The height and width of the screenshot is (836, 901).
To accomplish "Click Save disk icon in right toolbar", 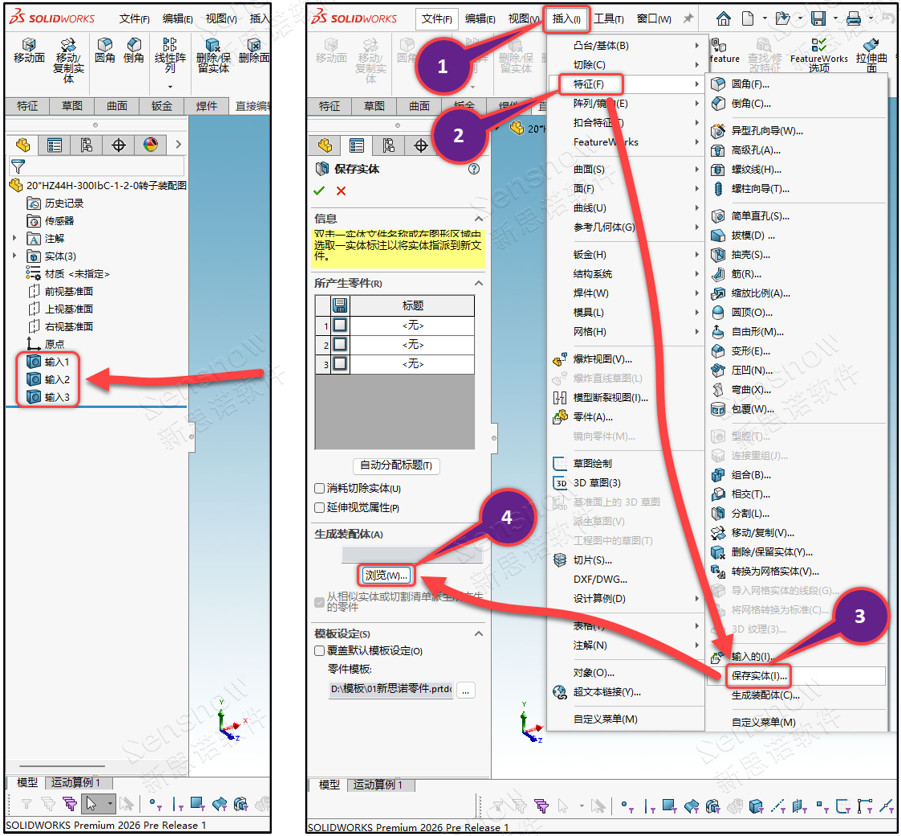I will [x=818, y=18].
